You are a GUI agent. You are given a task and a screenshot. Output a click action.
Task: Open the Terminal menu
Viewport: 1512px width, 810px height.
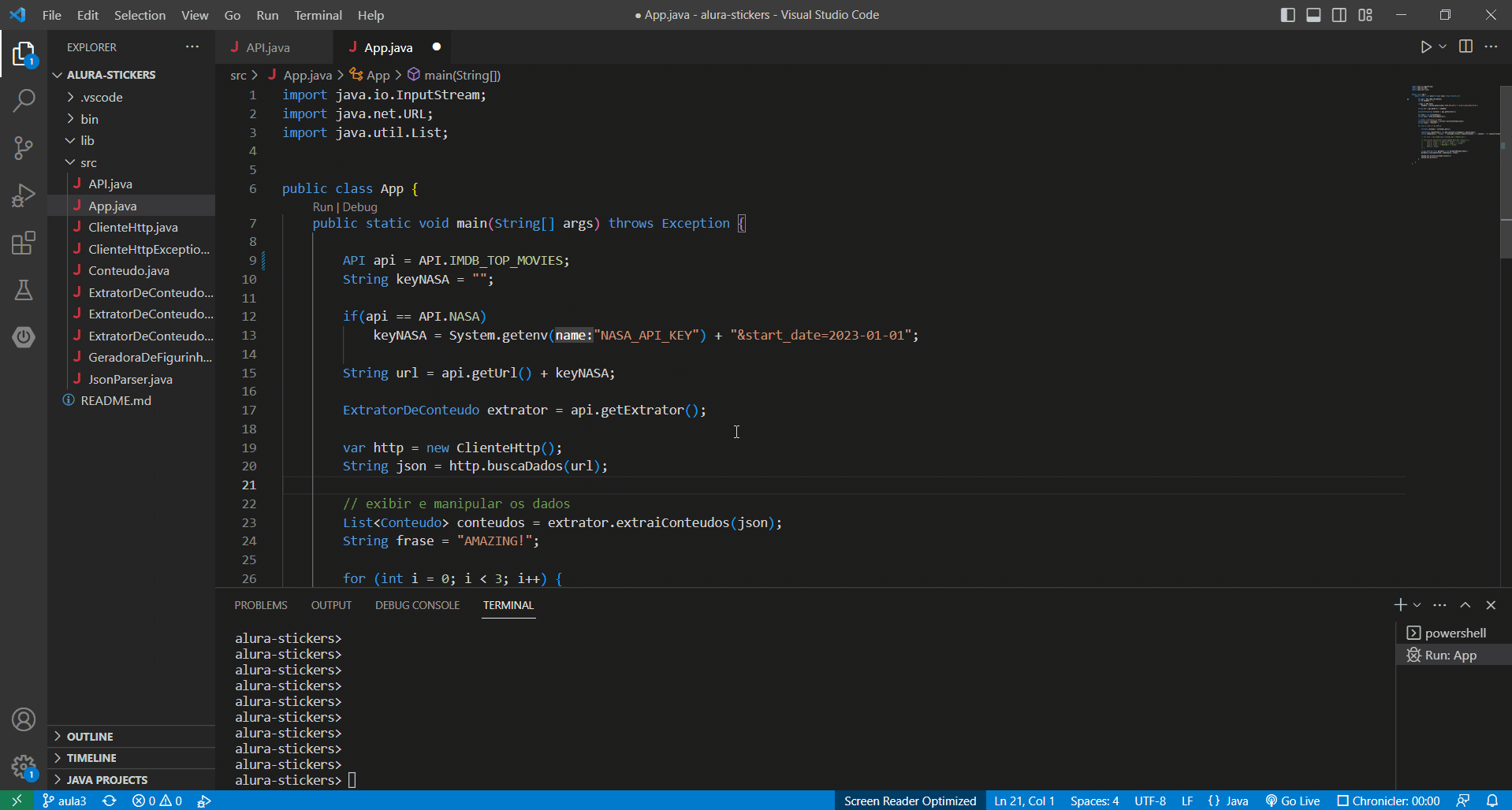tap(318, 15)
